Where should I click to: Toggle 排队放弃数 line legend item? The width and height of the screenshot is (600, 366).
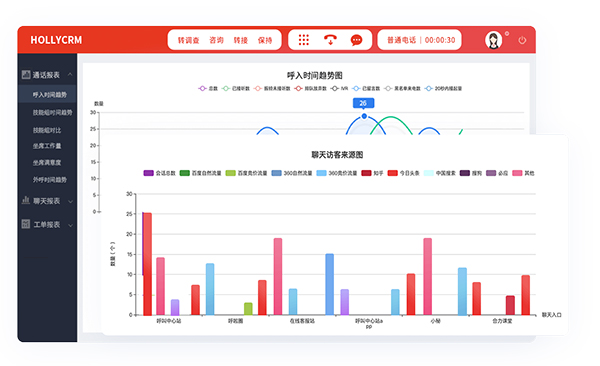[310, 88]
